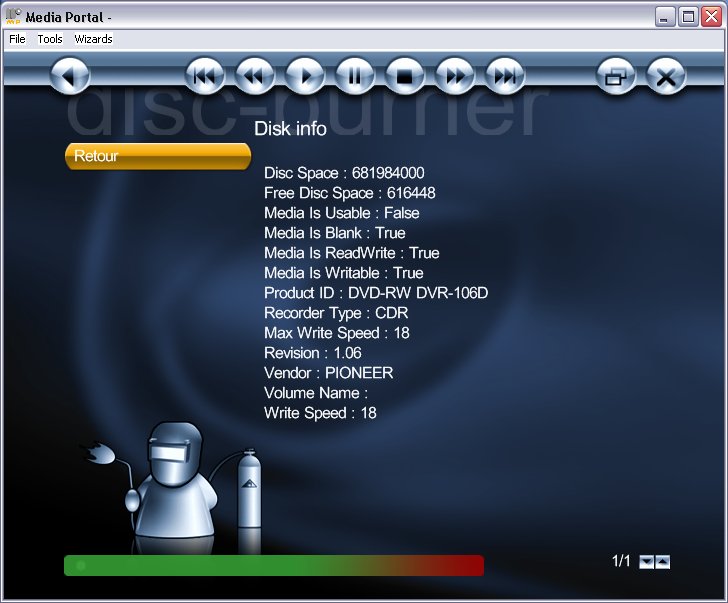Skip to next track button
This screenshot has width=728, height=603.
[505, 75]
